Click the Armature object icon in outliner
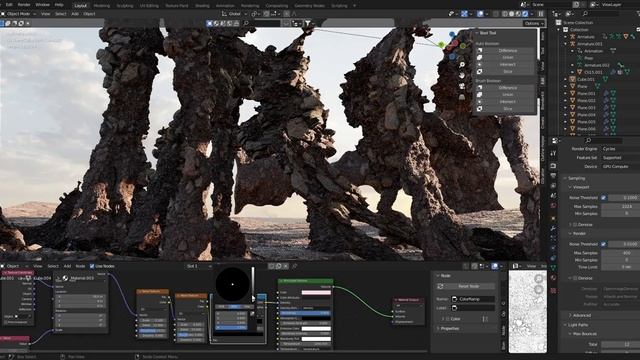640x360 pixels. tap(572, 37)
